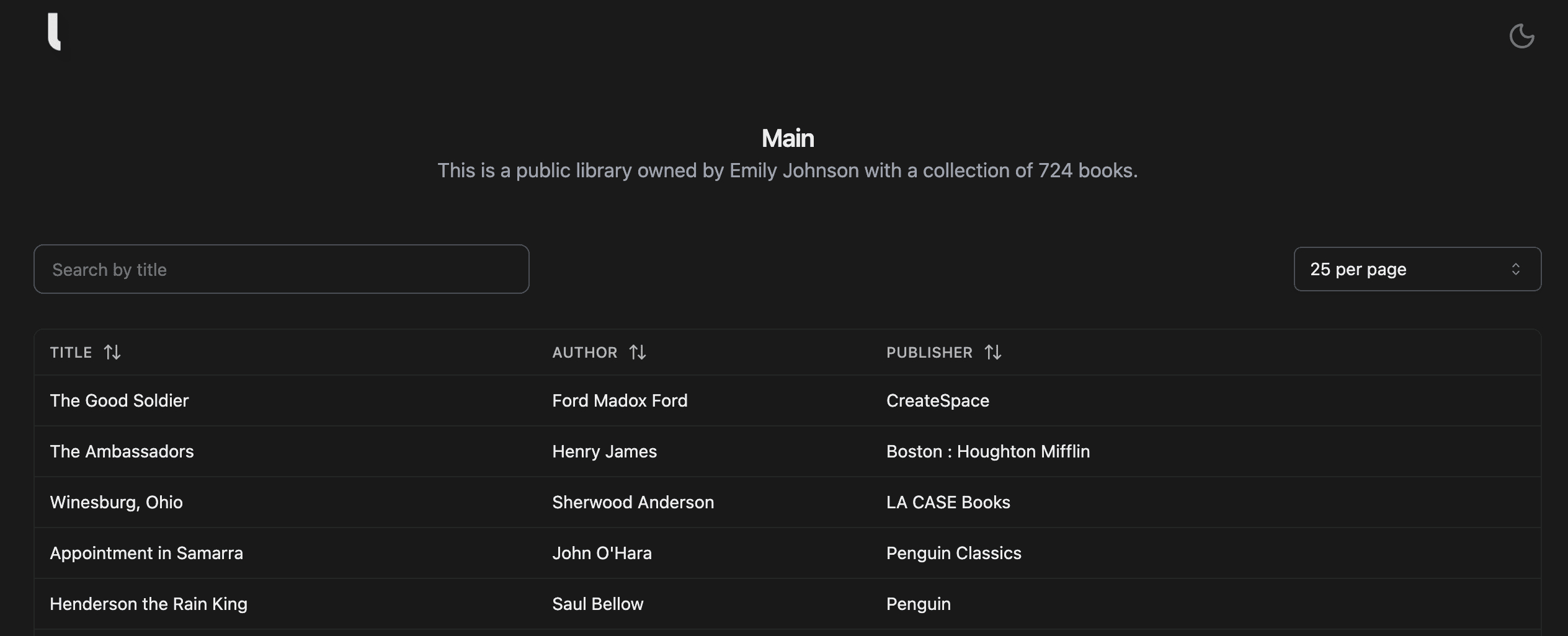Click the sort icon beside TITLE
This screenshot has width=1568, height=636.
pos(114,352)
